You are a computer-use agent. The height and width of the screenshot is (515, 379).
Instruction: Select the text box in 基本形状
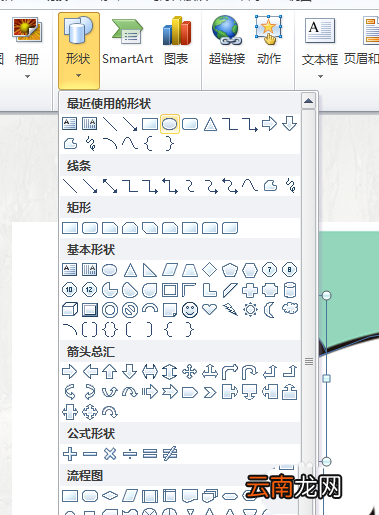(x=70, y=270)
